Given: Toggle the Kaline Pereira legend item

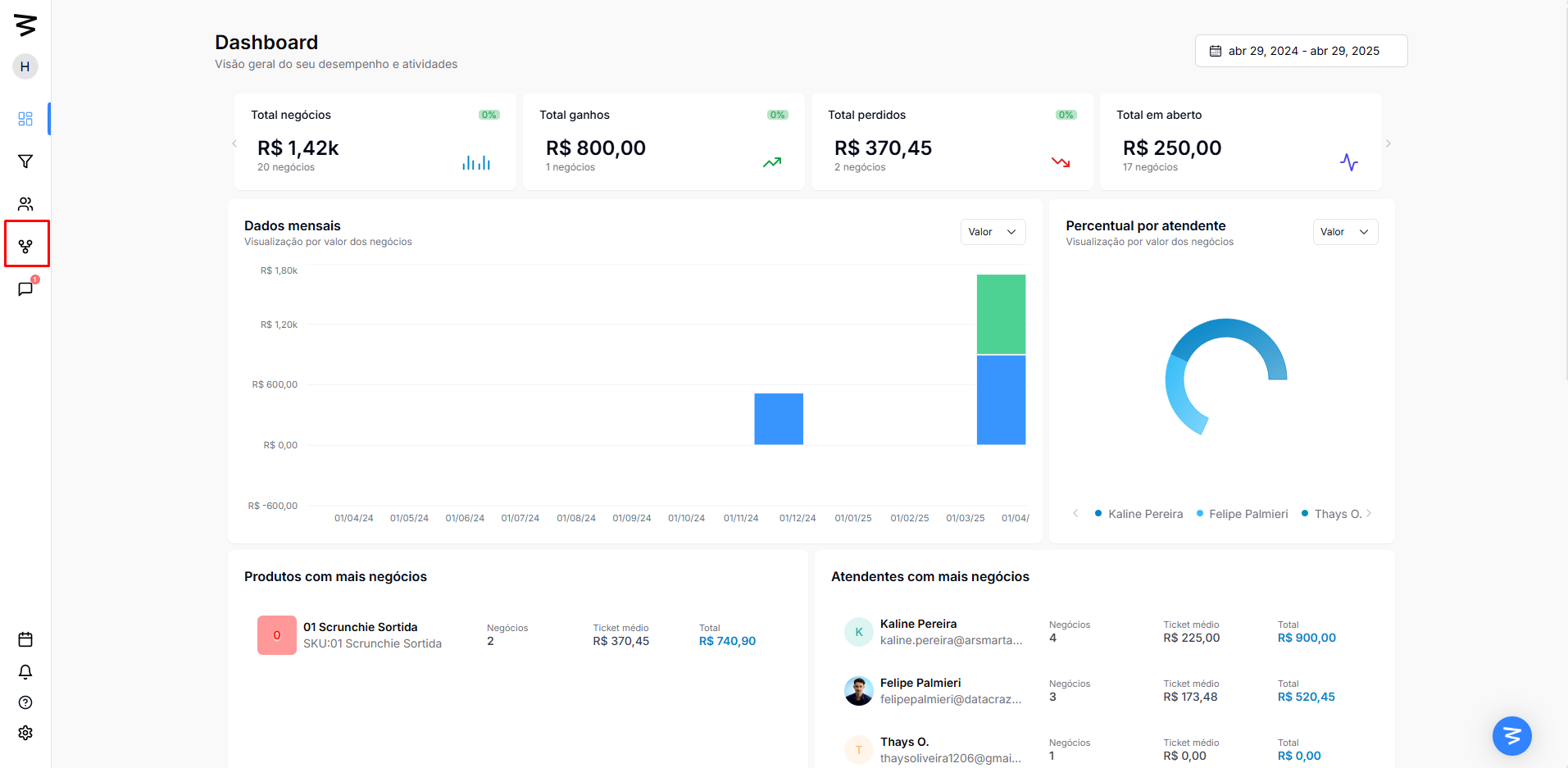Looking at the screenshot, I should [x=1139, y=514].
